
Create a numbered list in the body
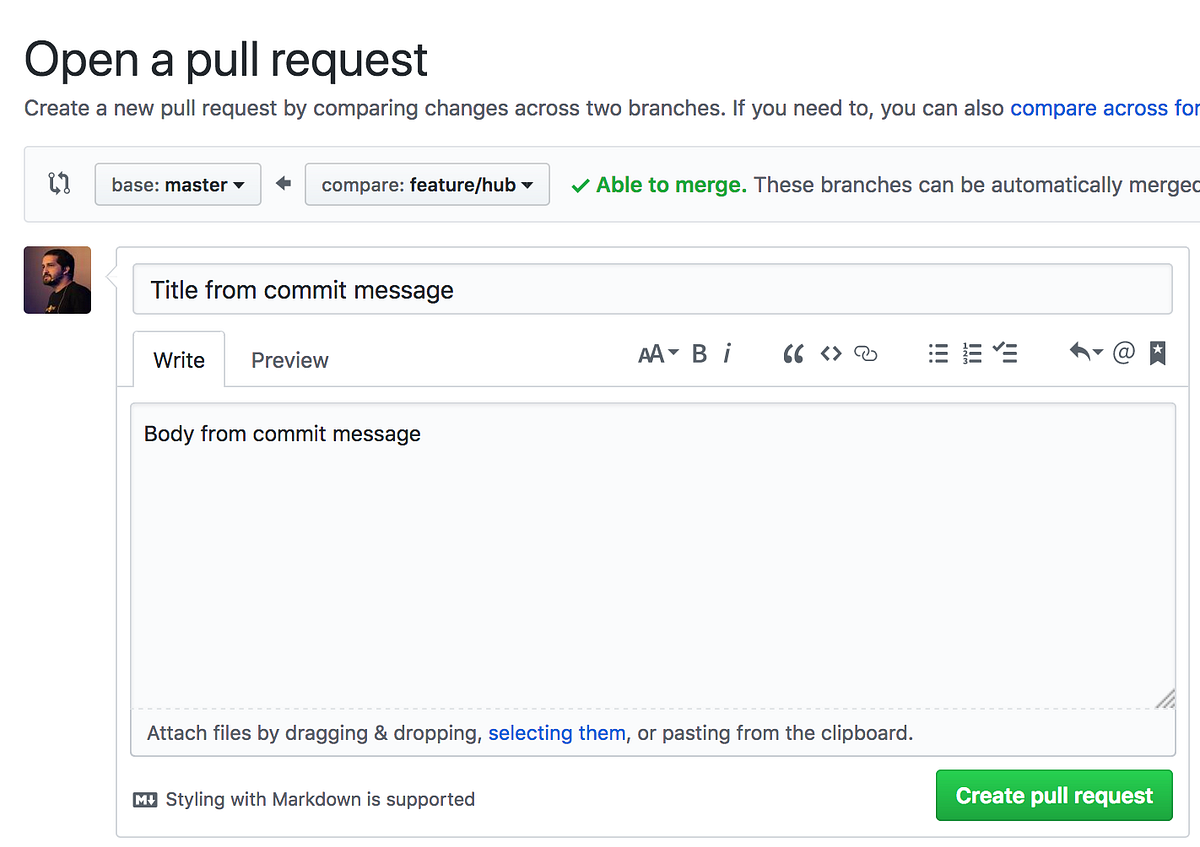point(971,353)
